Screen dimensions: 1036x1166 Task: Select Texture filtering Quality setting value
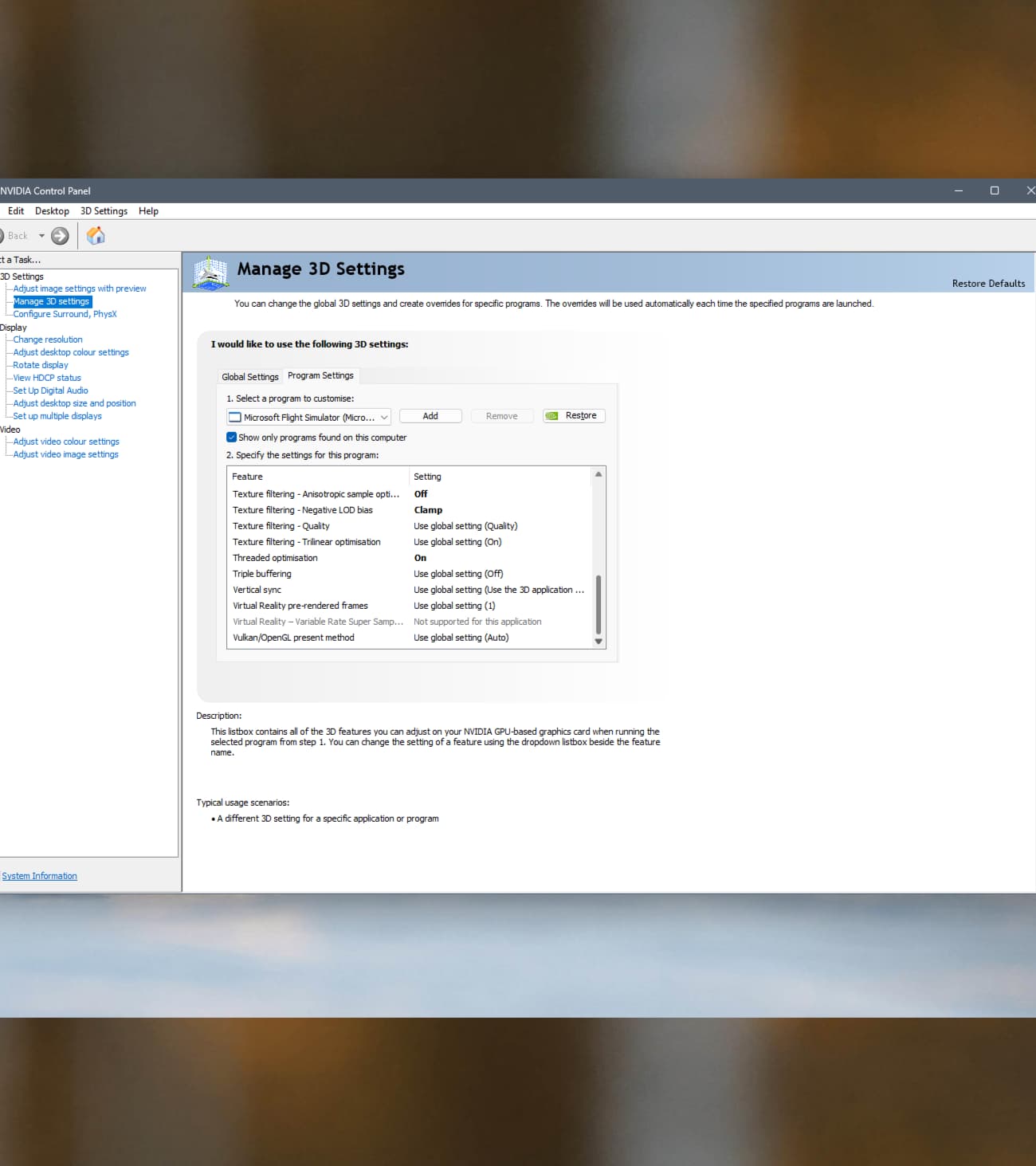click(x=465, y=526)
